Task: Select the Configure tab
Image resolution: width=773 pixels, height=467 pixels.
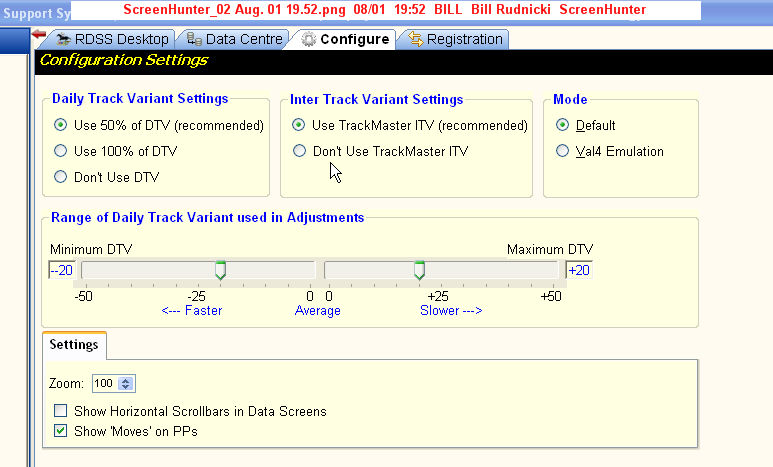Action: point(346,39)
